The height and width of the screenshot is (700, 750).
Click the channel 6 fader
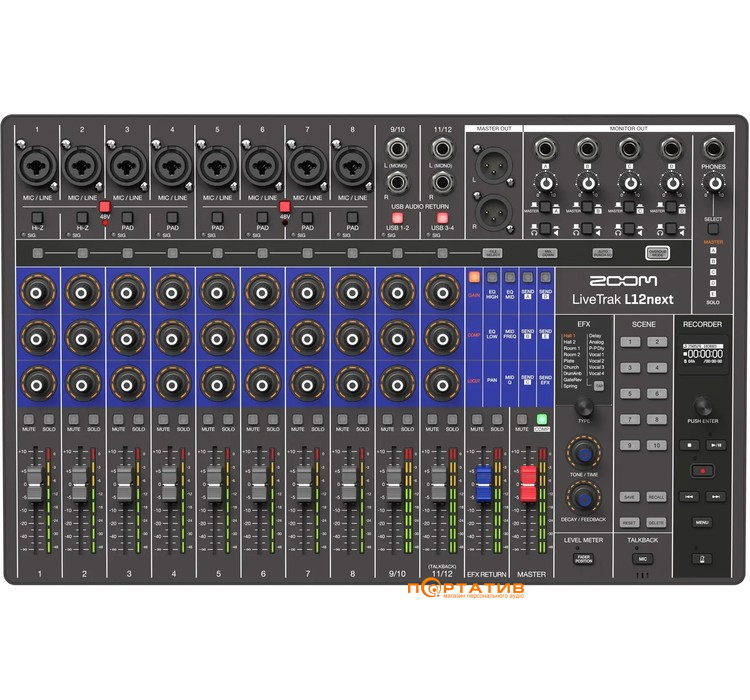coord(259,484)
